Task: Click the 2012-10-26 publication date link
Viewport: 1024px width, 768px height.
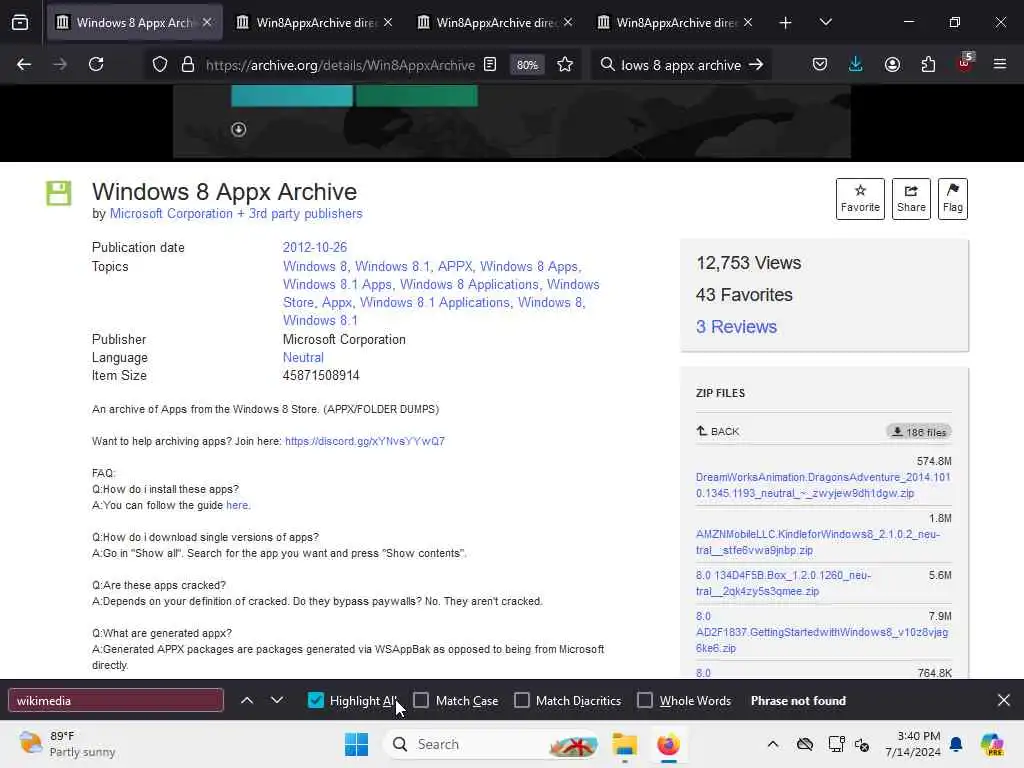Action: coord(315,248)
